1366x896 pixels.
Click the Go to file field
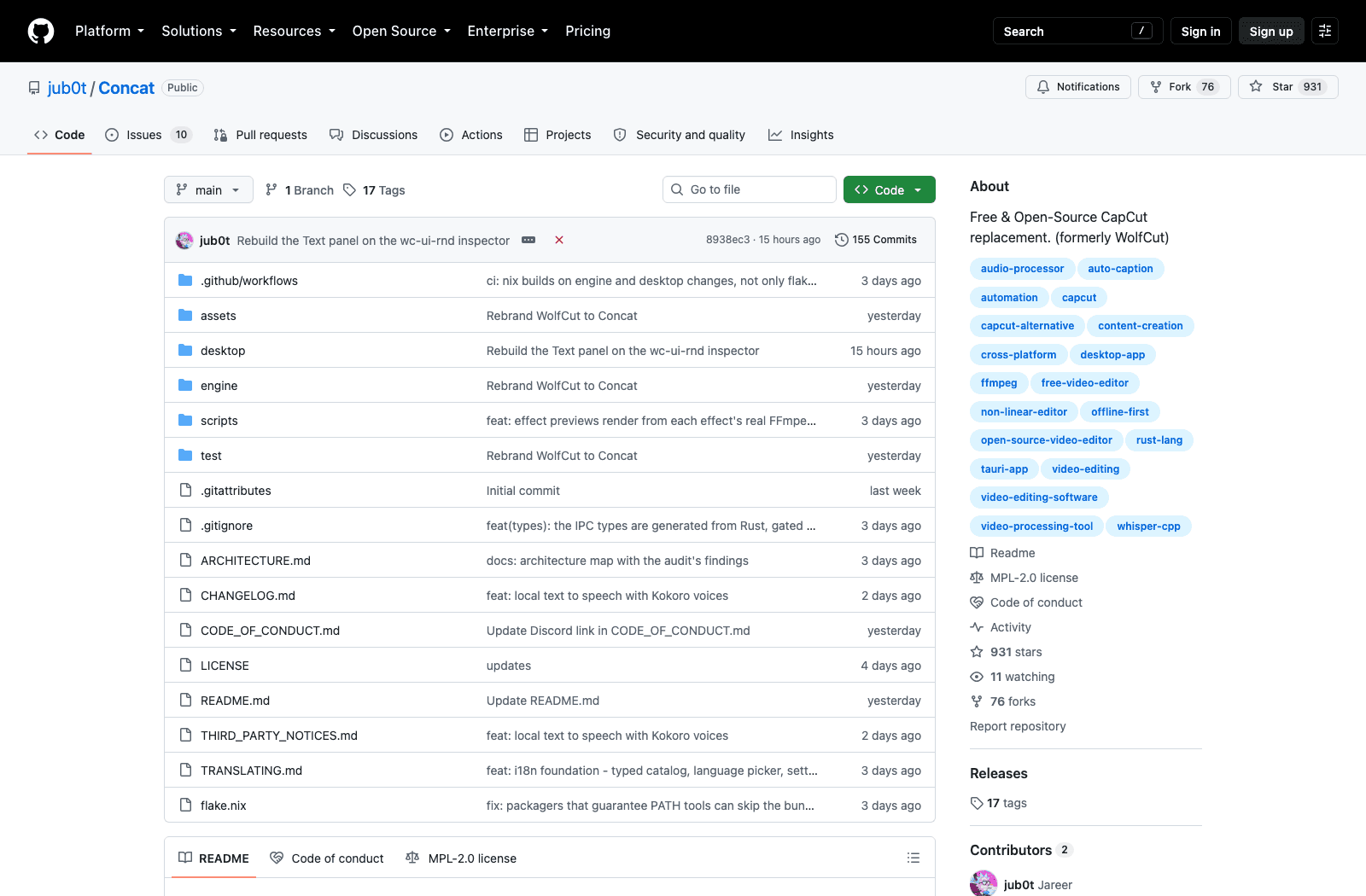tap(750, 189)
